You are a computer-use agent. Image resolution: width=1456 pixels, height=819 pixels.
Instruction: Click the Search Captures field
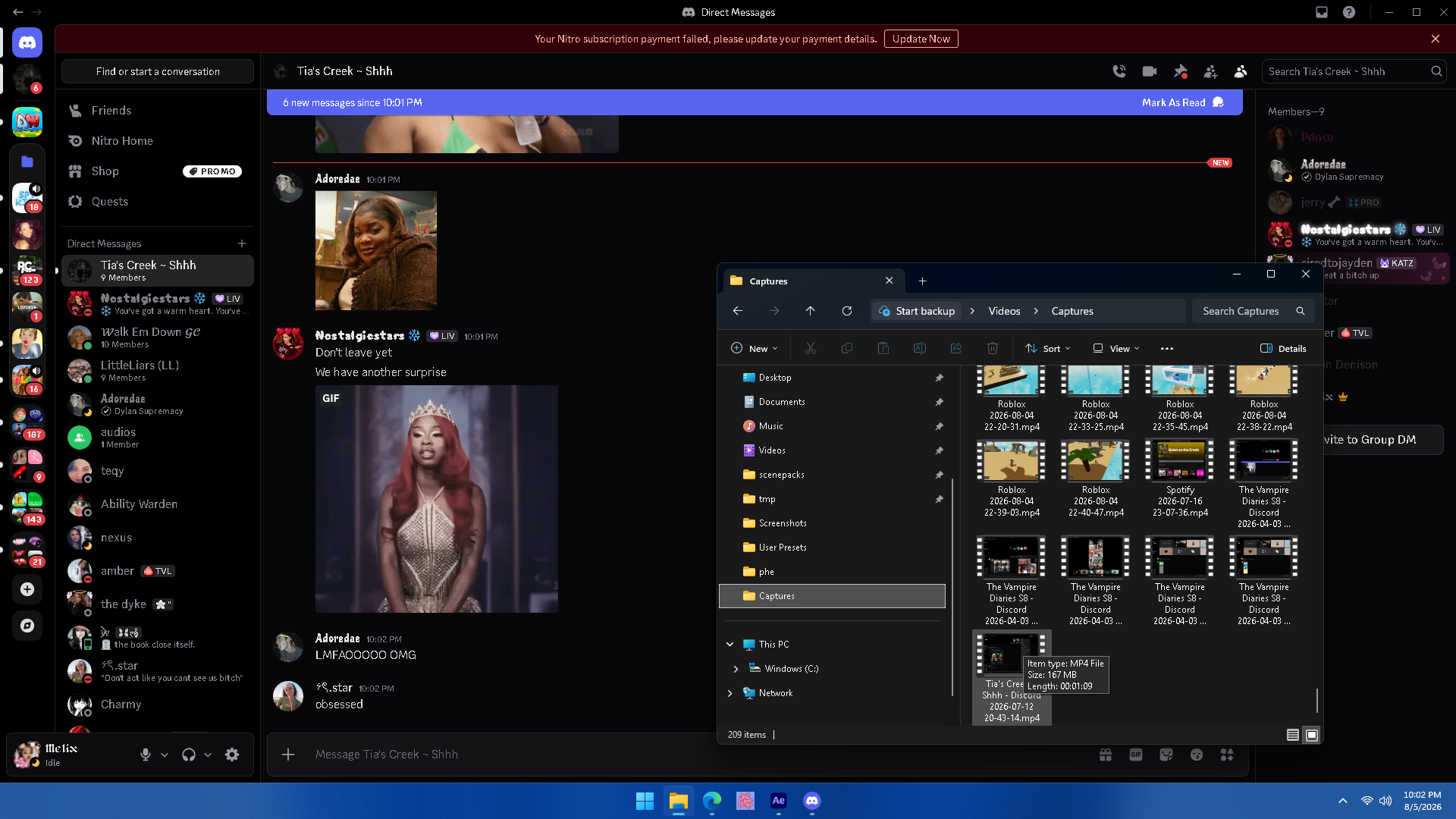pos(1254,311)
